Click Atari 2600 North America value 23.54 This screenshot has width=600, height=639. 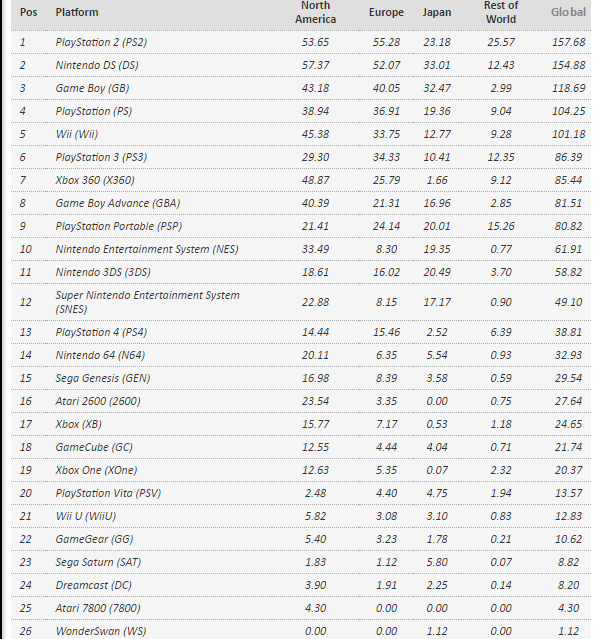(x=315, y=401)
